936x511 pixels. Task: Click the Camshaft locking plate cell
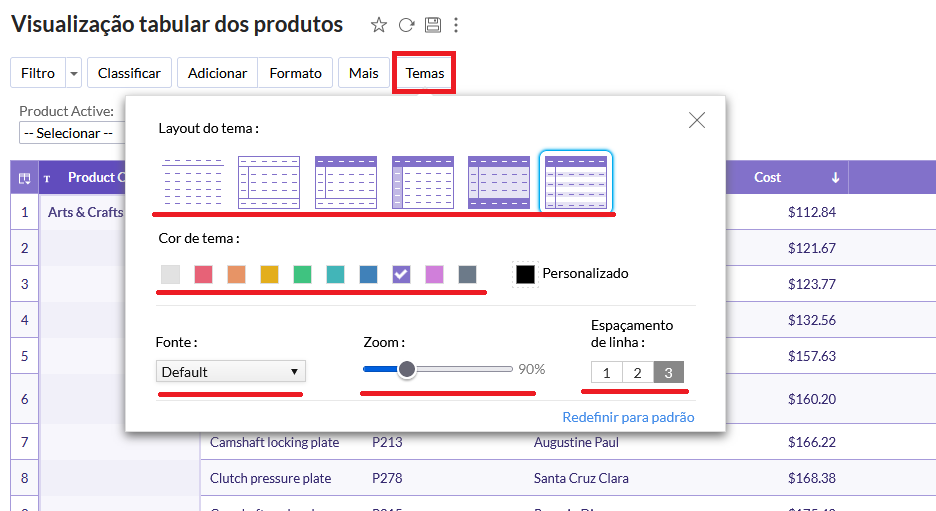click(x=274, y=442)
